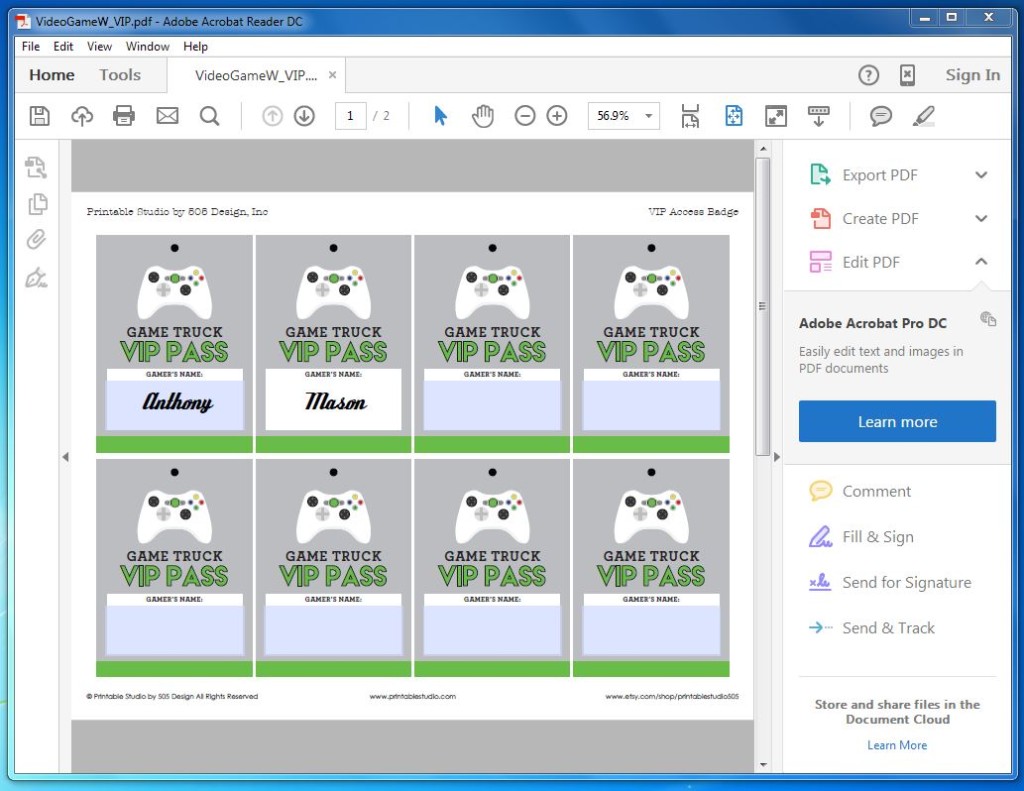Expand the Export PDF section
This screenshot has height=791, width=1024.
[x=981, y=175]
